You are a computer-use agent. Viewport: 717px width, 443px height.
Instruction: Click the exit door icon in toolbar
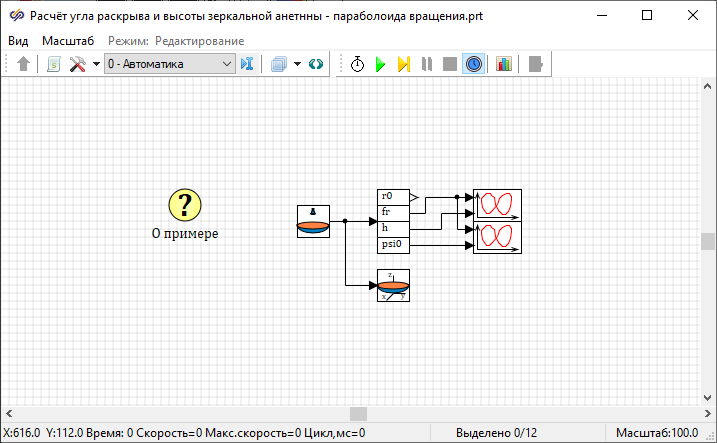tap(536, 64)
